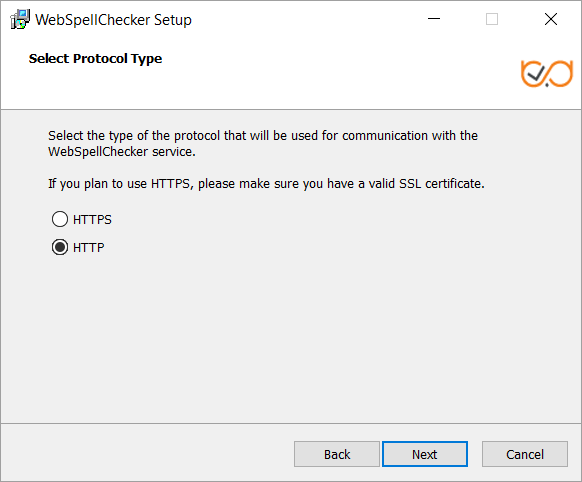
Task: Go to the previous step with Back
Action: click(x=337, y=454)
